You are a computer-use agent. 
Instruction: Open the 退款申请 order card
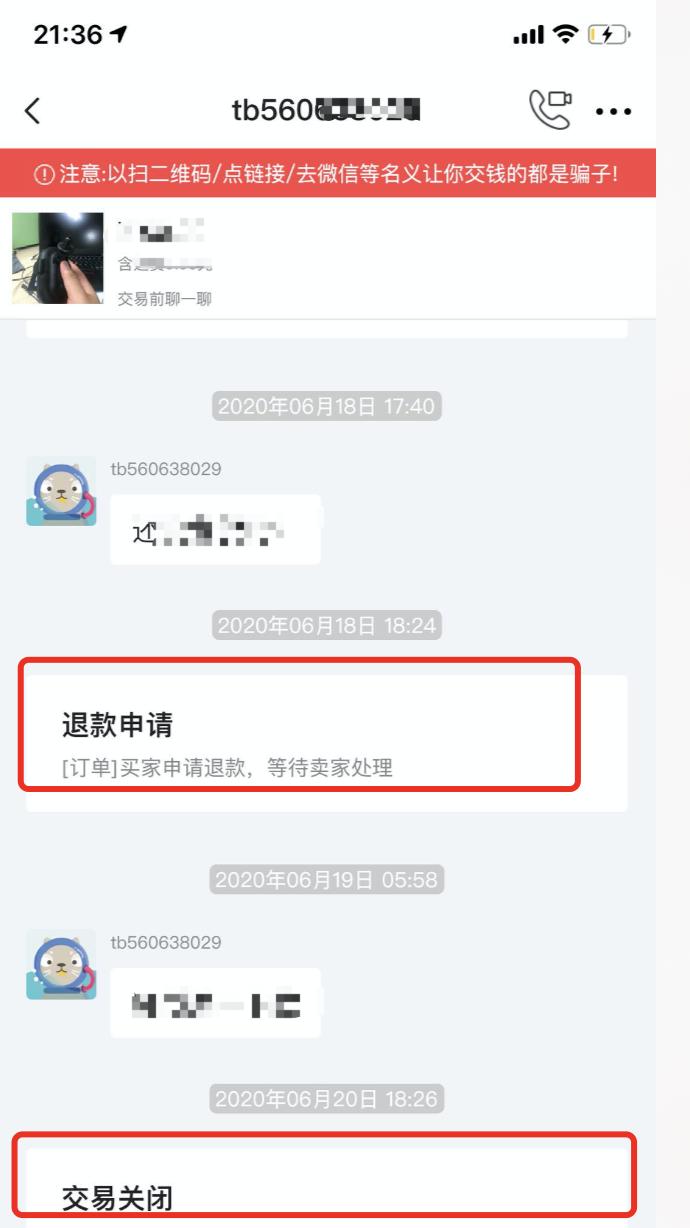pyautogui.click(x=327, y=743)
